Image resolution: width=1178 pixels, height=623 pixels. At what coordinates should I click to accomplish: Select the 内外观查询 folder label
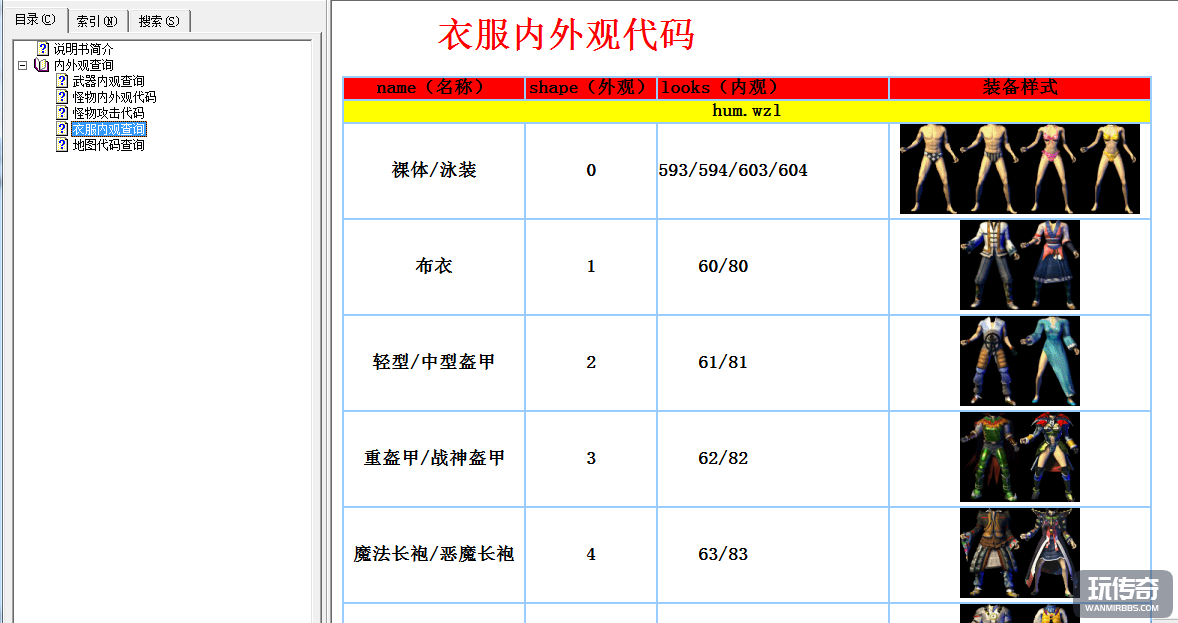click(83, 65)
